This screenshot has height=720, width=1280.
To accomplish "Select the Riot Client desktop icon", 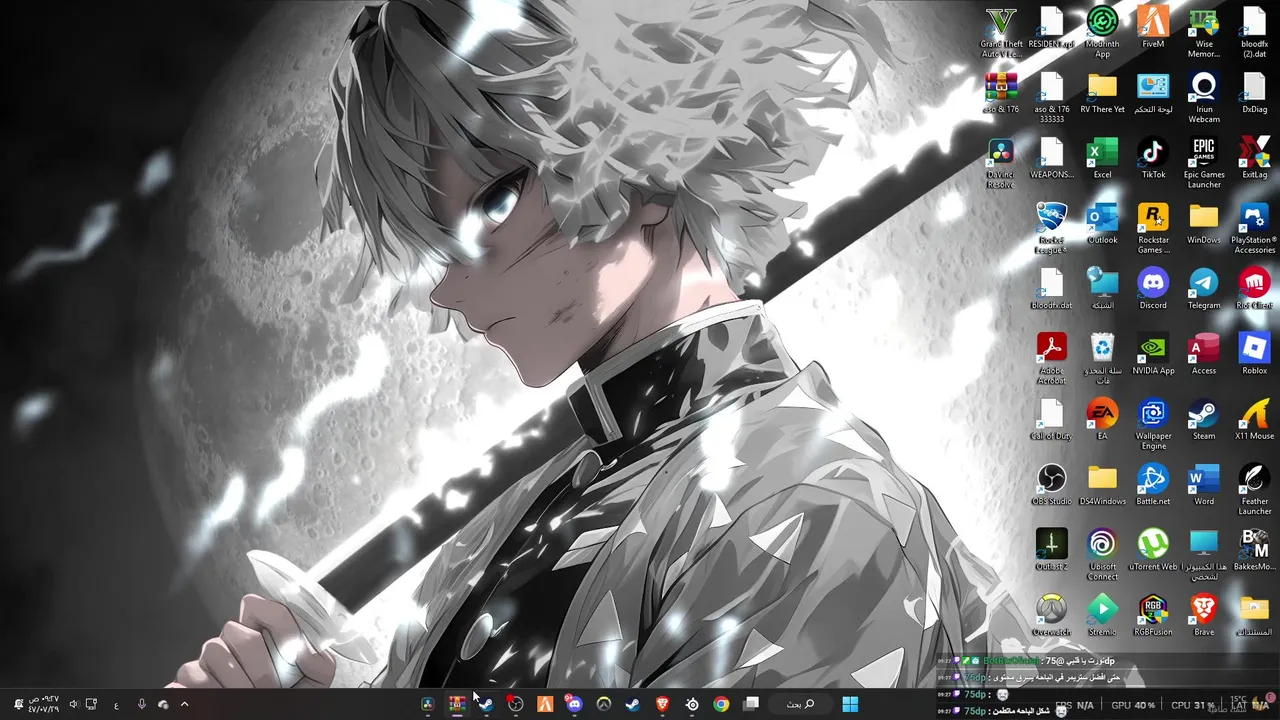I will point(1254,290).
